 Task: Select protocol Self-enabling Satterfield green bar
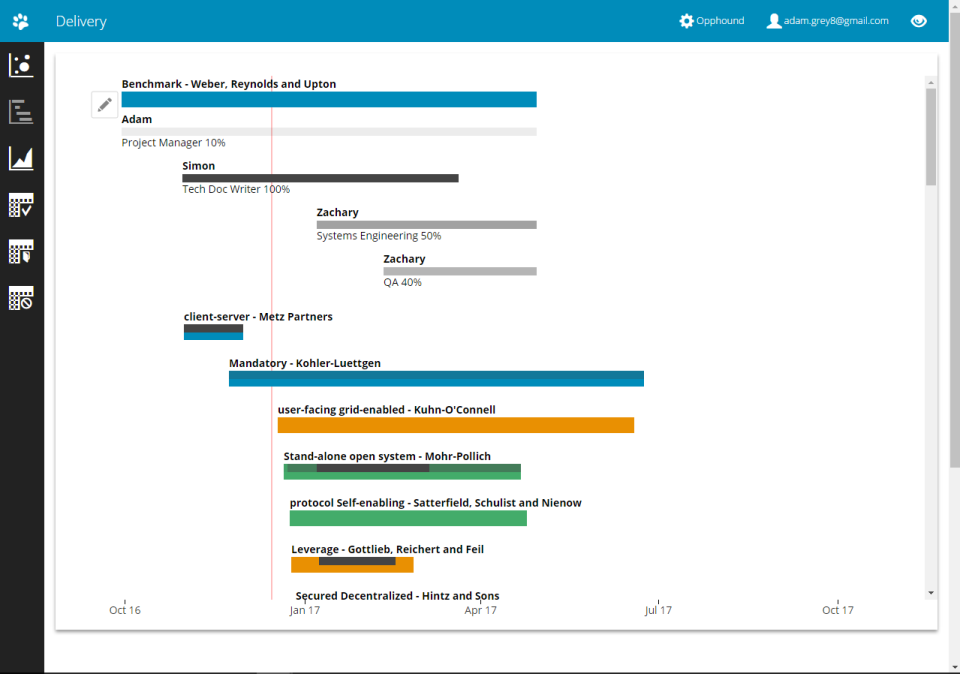pyautogui.click(x=408, y=519)
